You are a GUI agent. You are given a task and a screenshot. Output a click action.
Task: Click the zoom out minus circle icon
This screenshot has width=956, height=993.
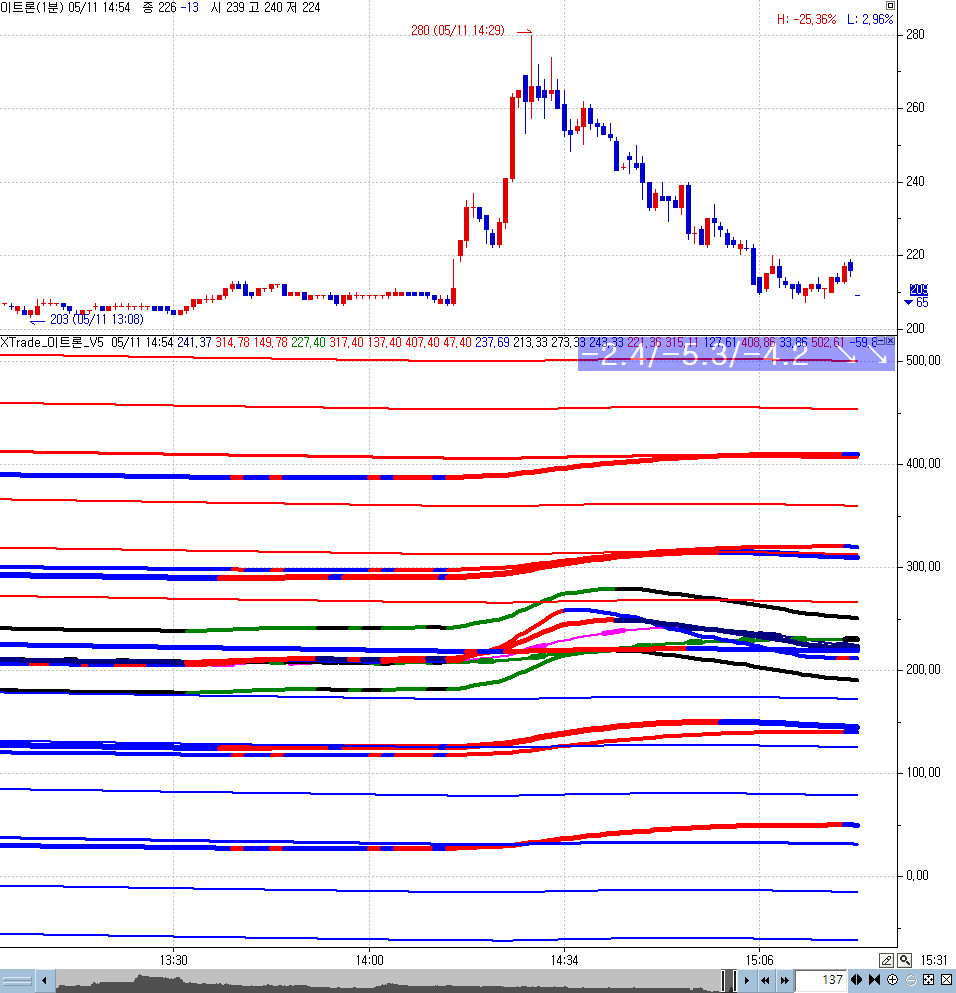pyautogui.click(x=910, y=980)
